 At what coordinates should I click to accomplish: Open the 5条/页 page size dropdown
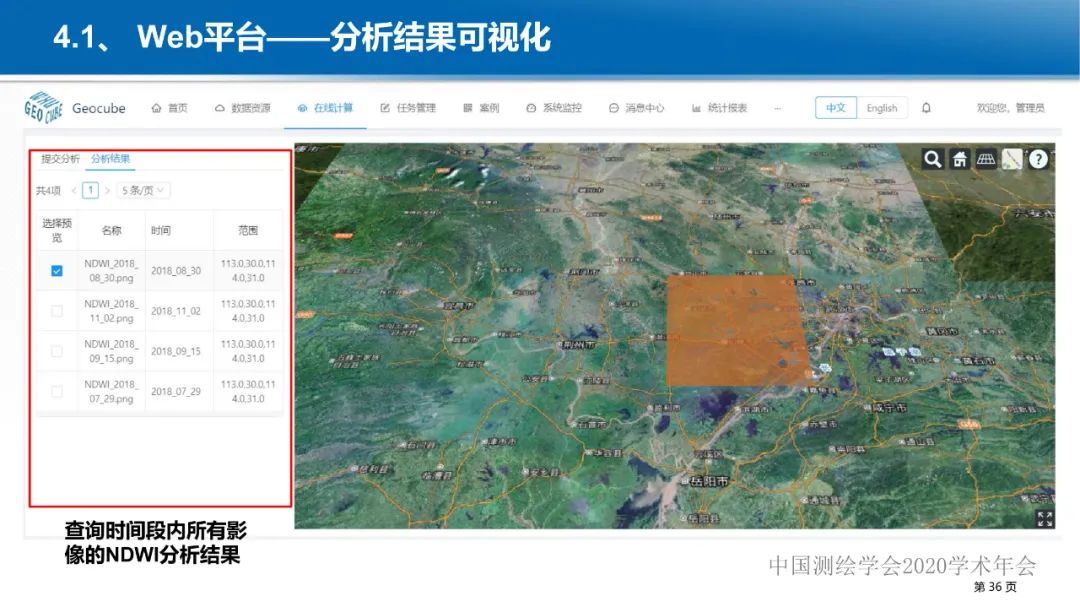142,190
